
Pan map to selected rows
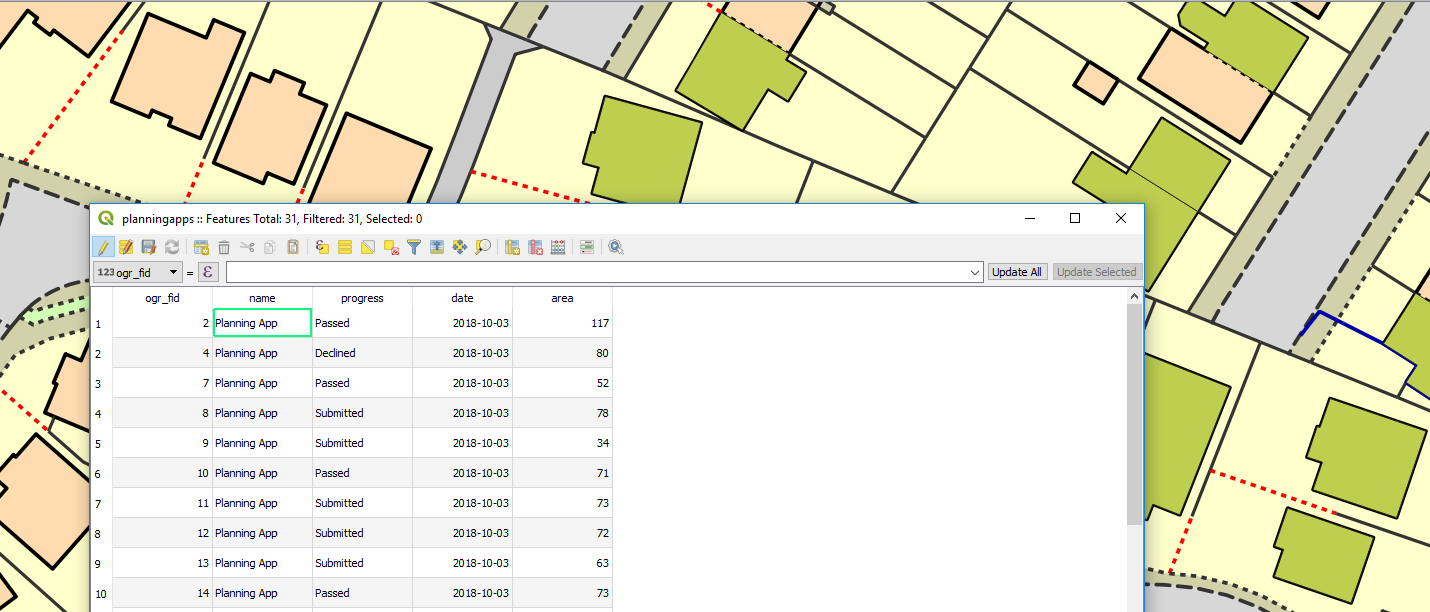(x=459, y=247)
